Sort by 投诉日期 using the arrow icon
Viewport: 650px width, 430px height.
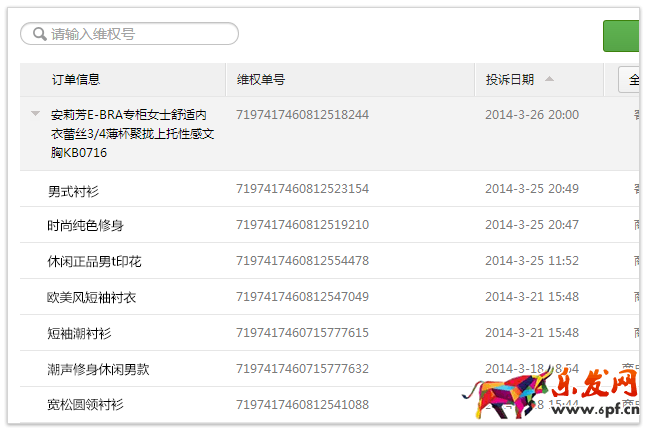549,80
